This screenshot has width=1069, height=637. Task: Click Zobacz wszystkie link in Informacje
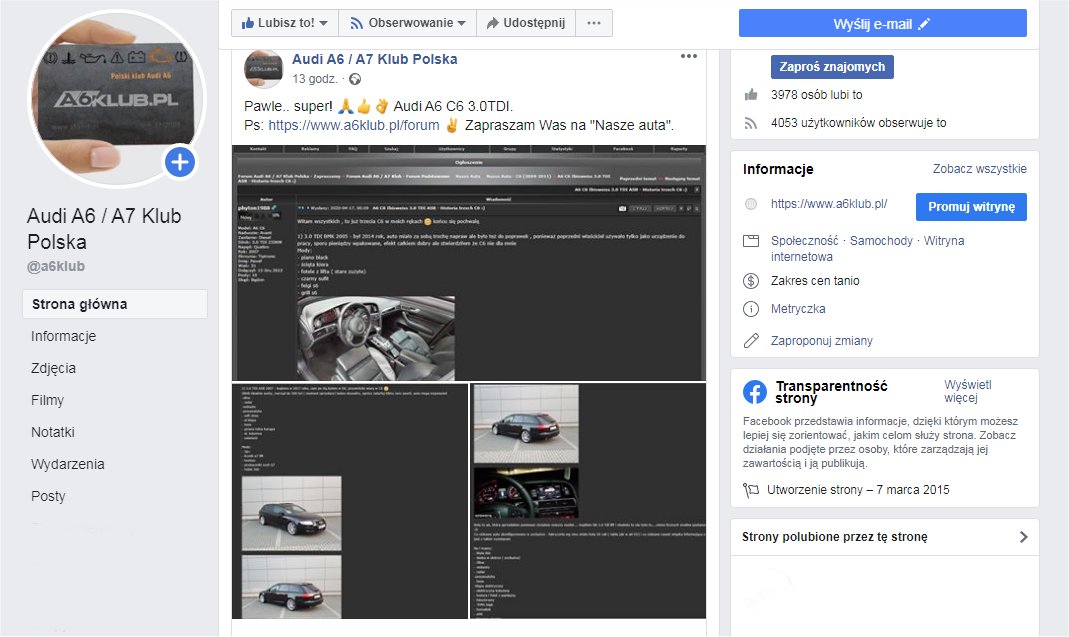click(979, 168)
